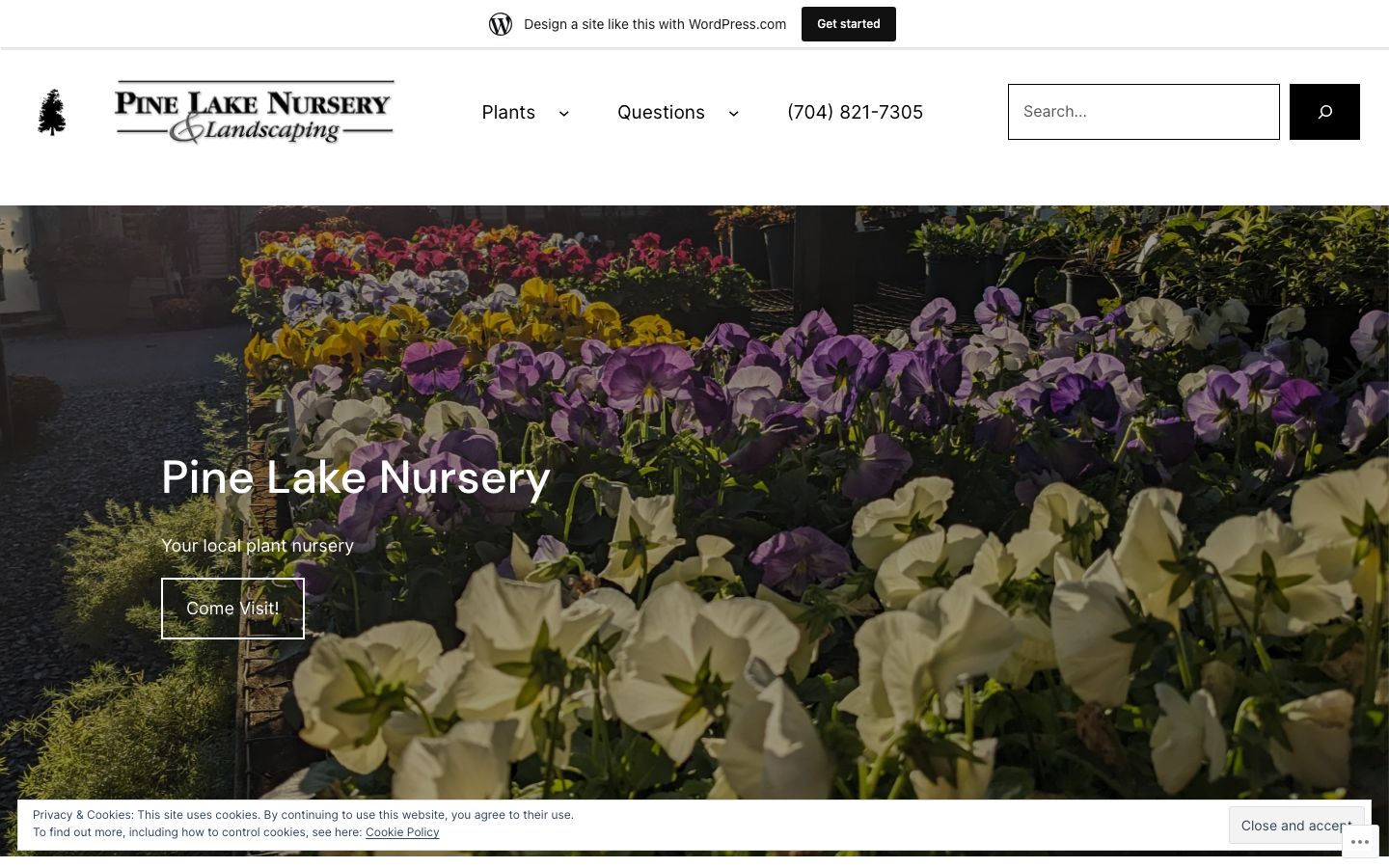
Task: Select the 'Your local plant nursery' tagline
Action: click(258, 545)
